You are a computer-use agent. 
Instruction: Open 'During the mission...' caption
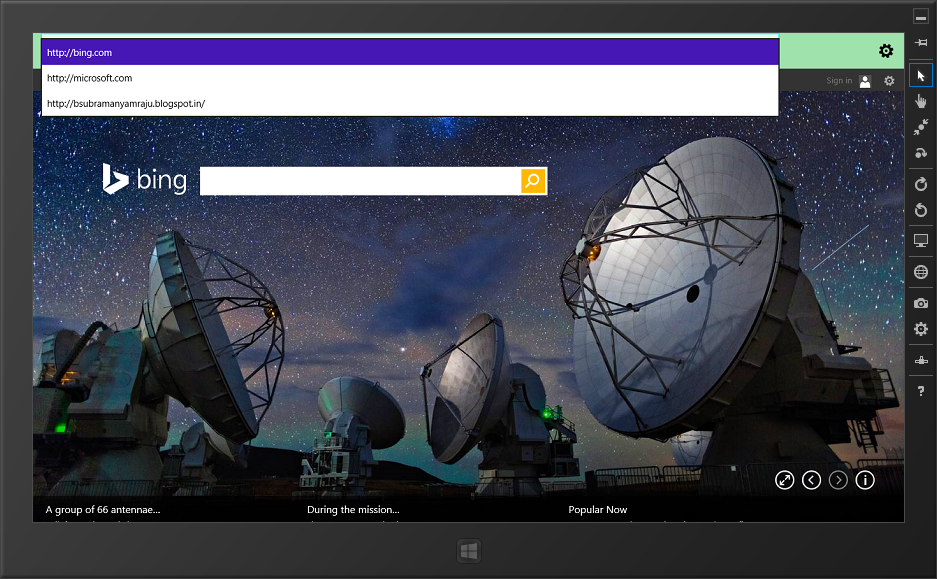[353, 510]
